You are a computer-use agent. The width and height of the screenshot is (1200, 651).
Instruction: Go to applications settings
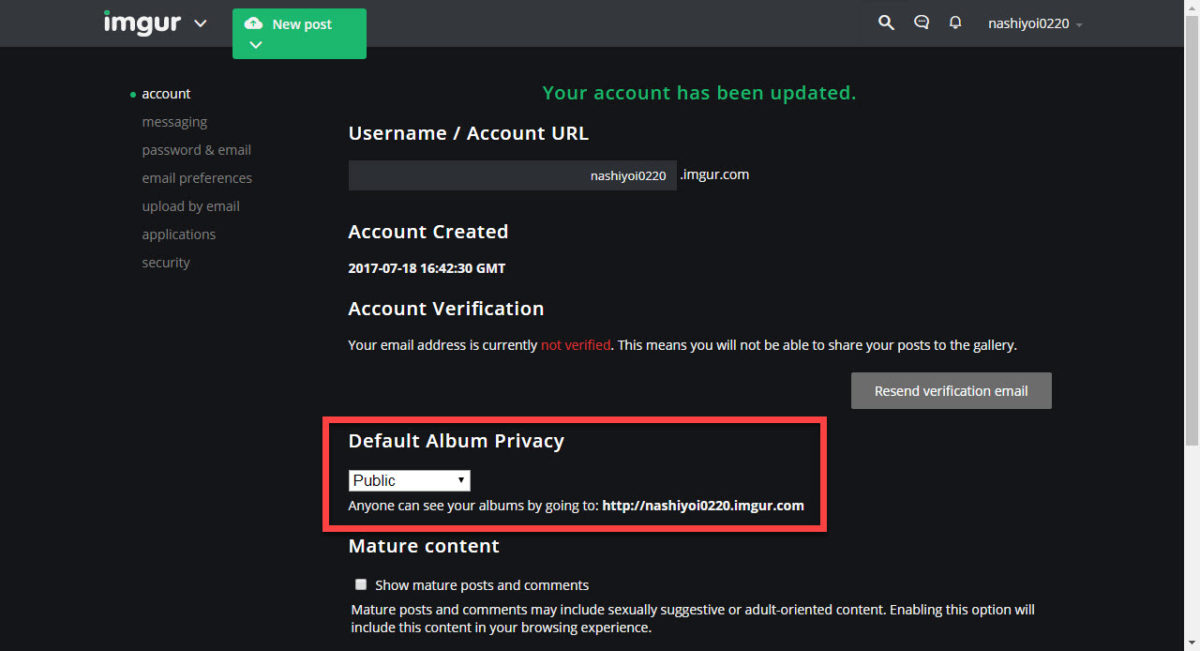[x=178, y=234]
